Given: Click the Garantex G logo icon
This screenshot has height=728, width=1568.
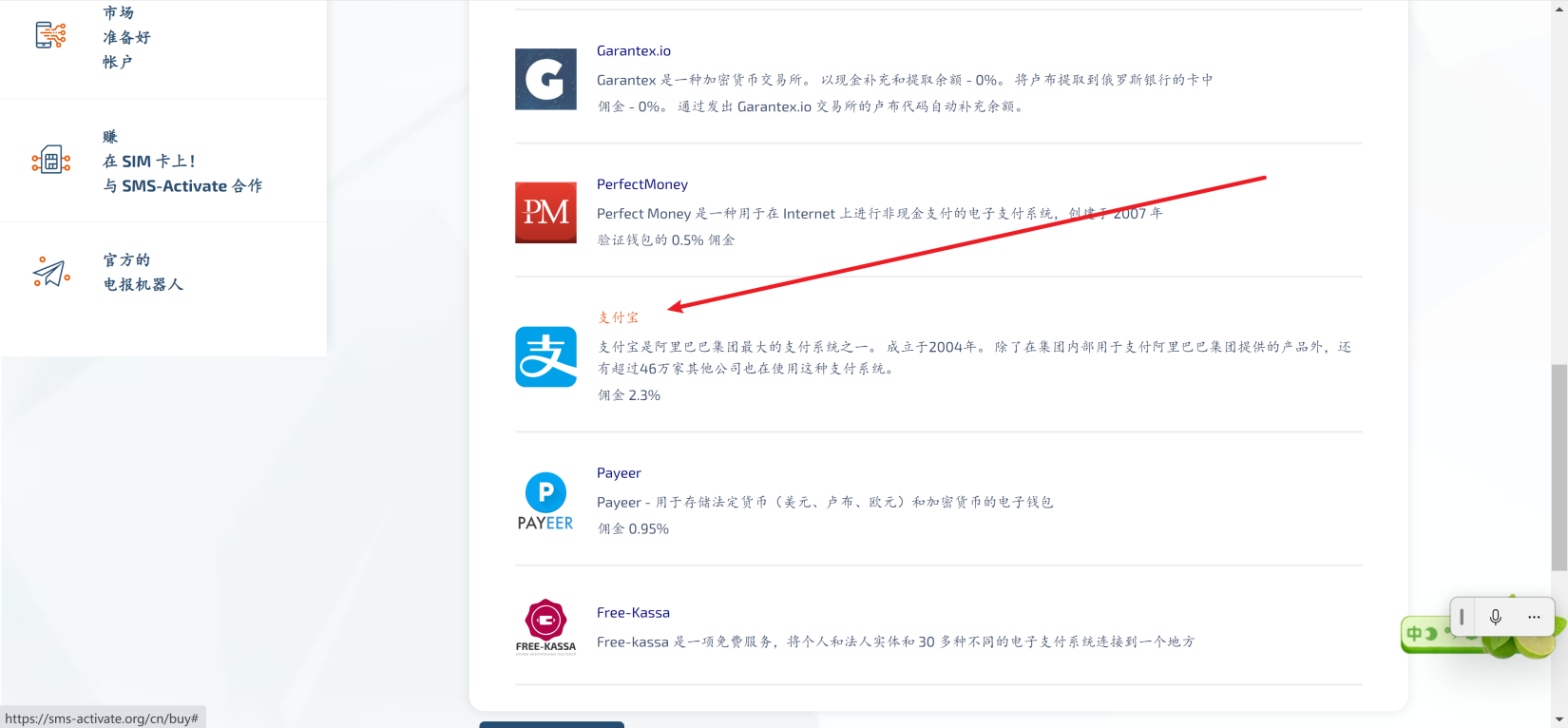Looking at the screenshot, I should (545, 79).
